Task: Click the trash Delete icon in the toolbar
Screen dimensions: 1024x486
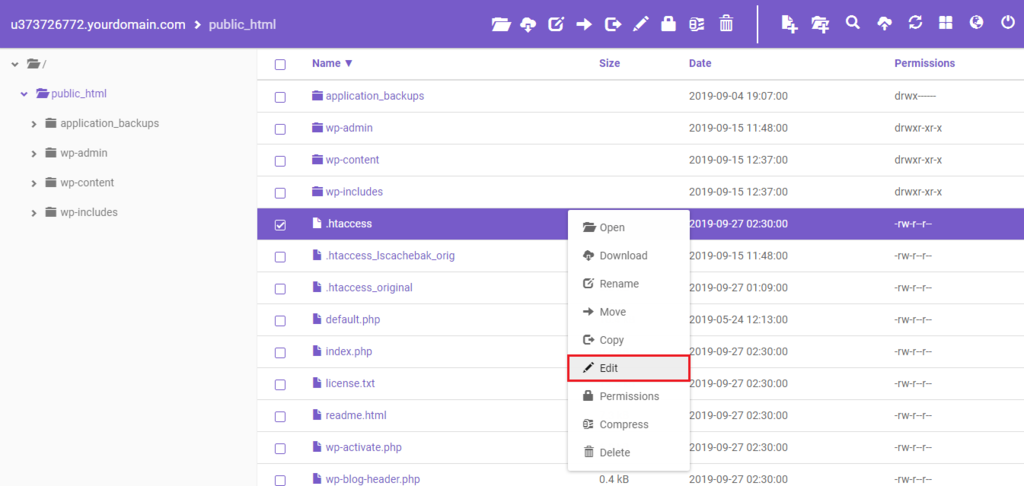Action: (727, 23)
